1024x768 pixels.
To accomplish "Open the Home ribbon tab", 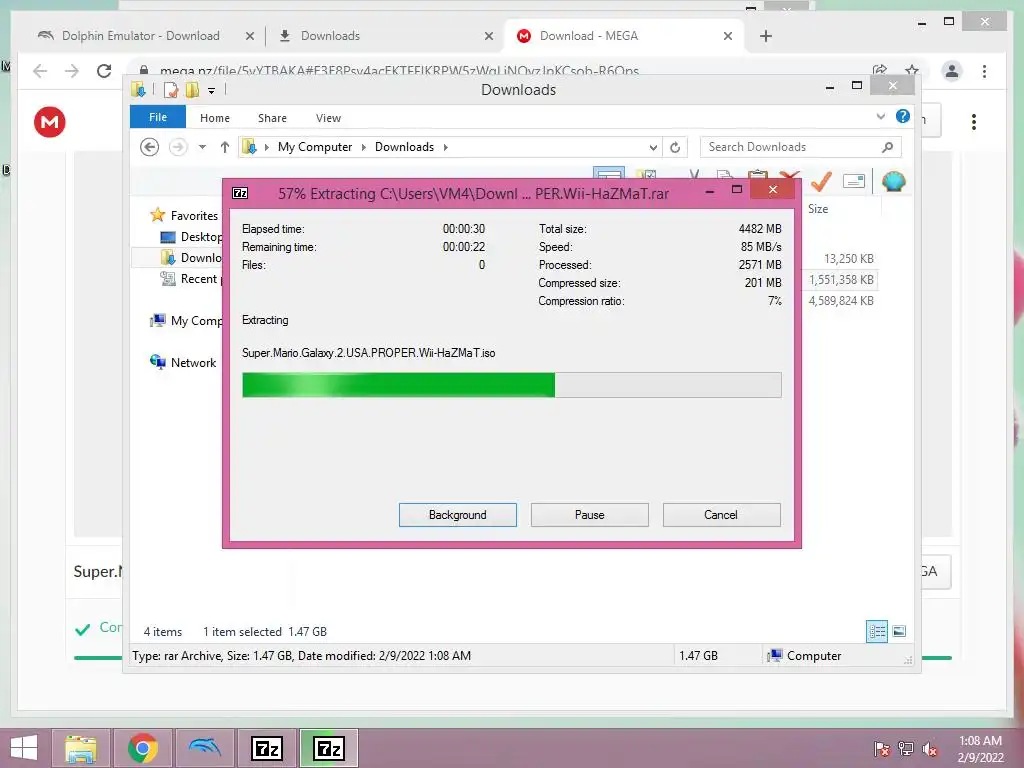I will (x=214, y=118).
